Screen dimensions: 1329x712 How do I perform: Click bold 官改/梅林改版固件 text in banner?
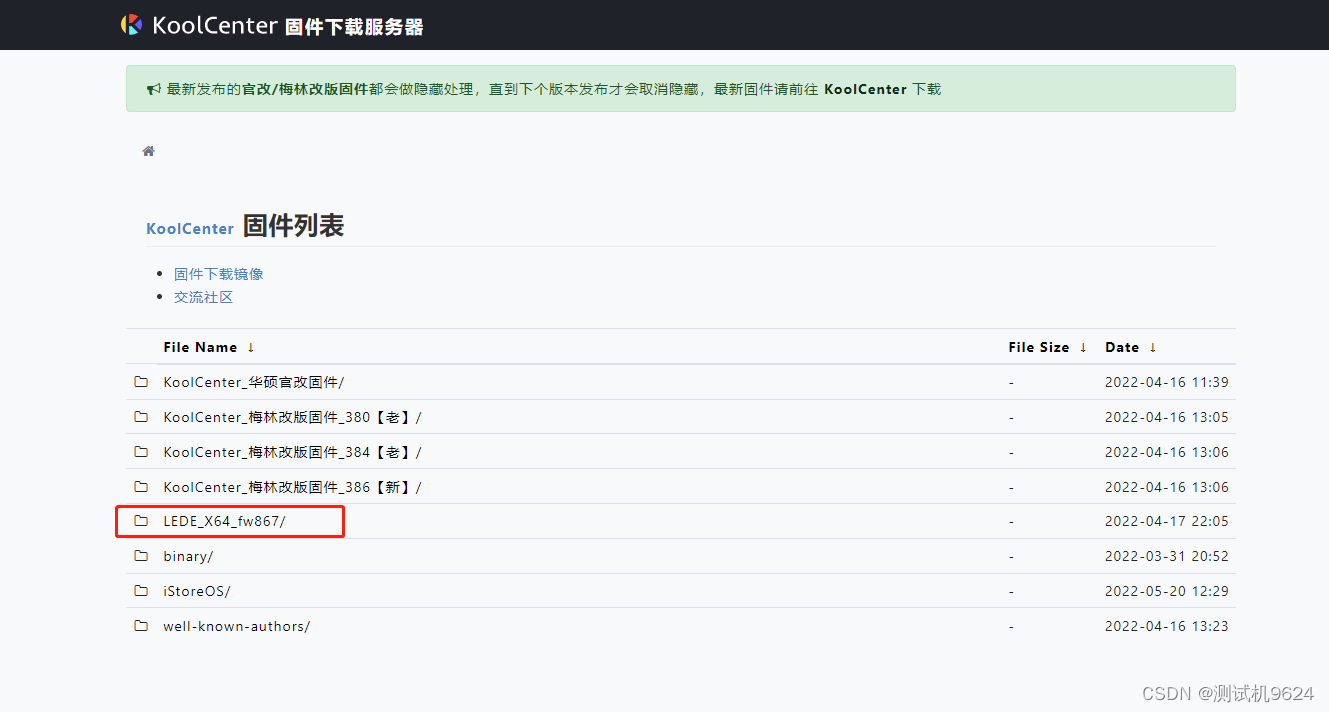pos(305,89)
